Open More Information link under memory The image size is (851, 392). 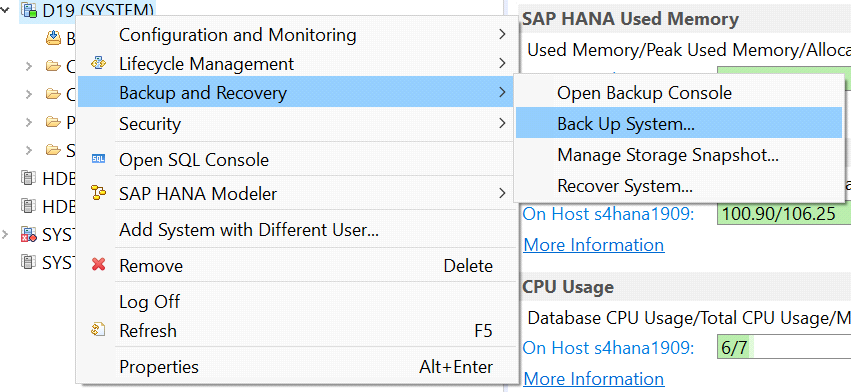click(594, 245)
